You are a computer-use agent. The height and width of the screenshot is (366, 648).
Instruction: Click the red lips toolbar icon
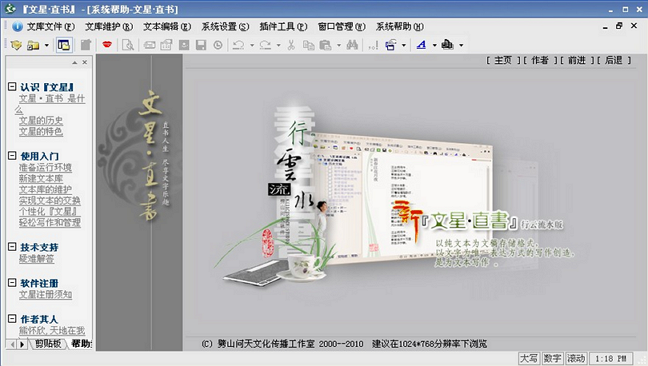tap(107, 44)
